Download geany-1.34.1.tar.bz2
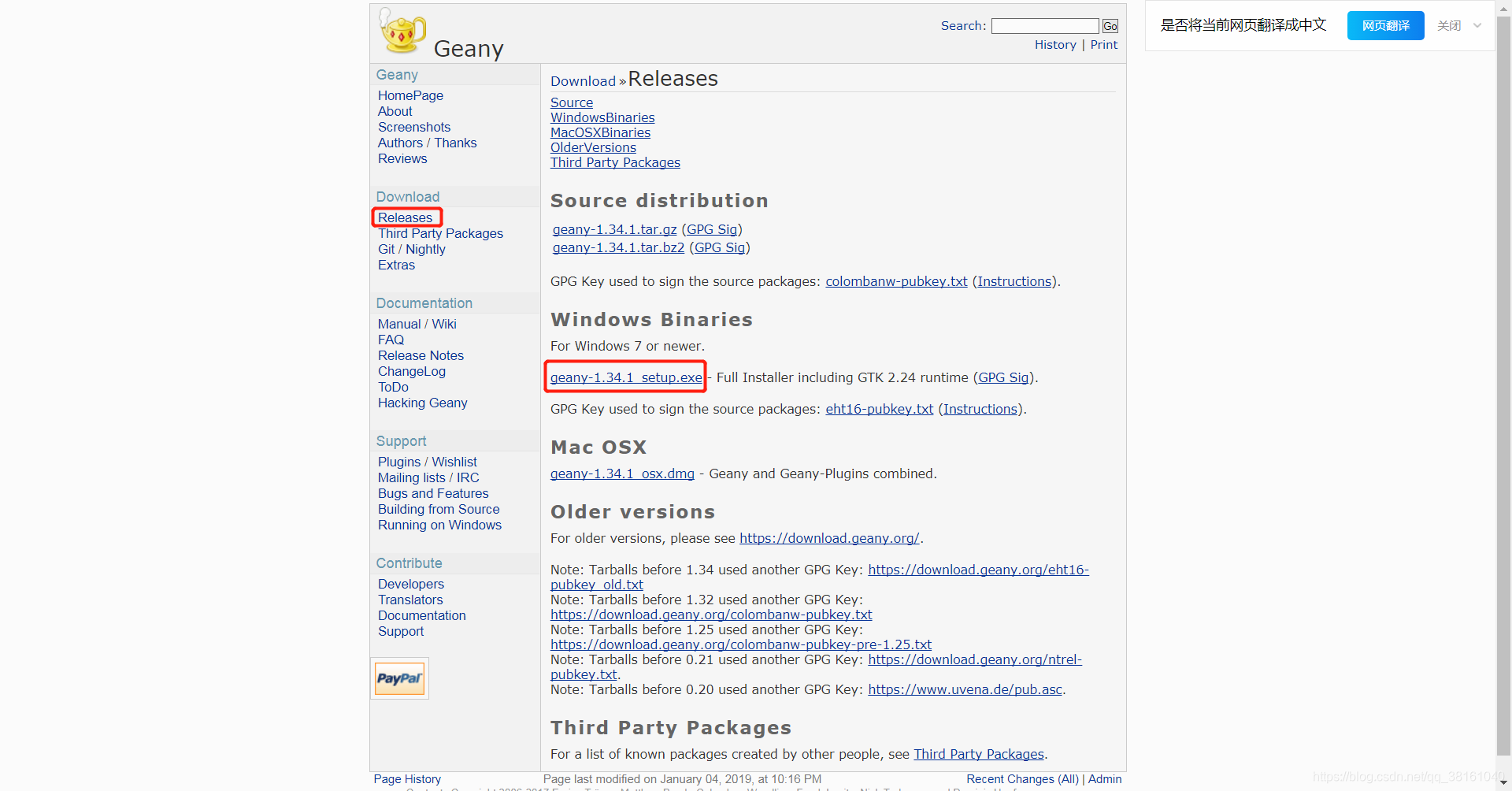The width and height of the screenshot is (1512, 791). pos(618,247)
